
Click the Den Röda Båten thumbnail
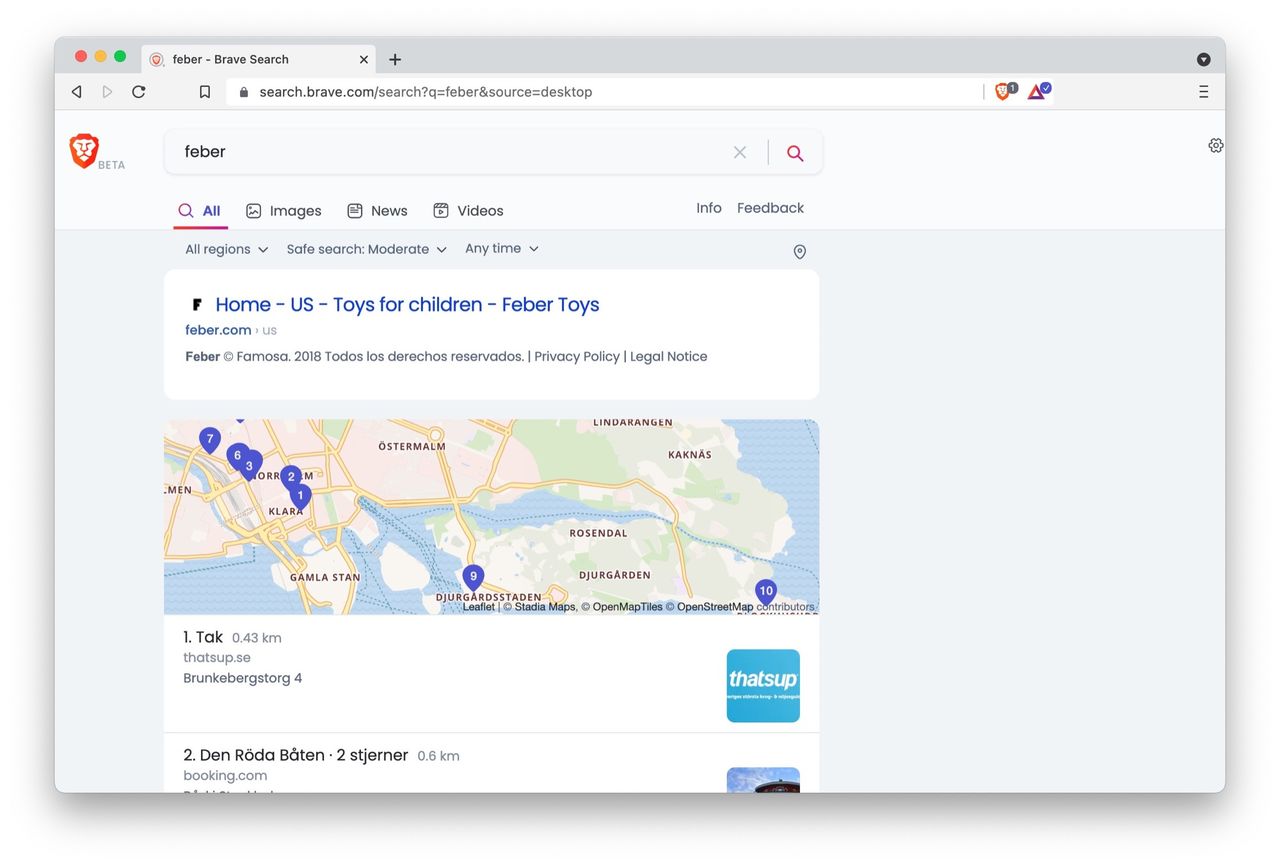(x=763, y=780)
